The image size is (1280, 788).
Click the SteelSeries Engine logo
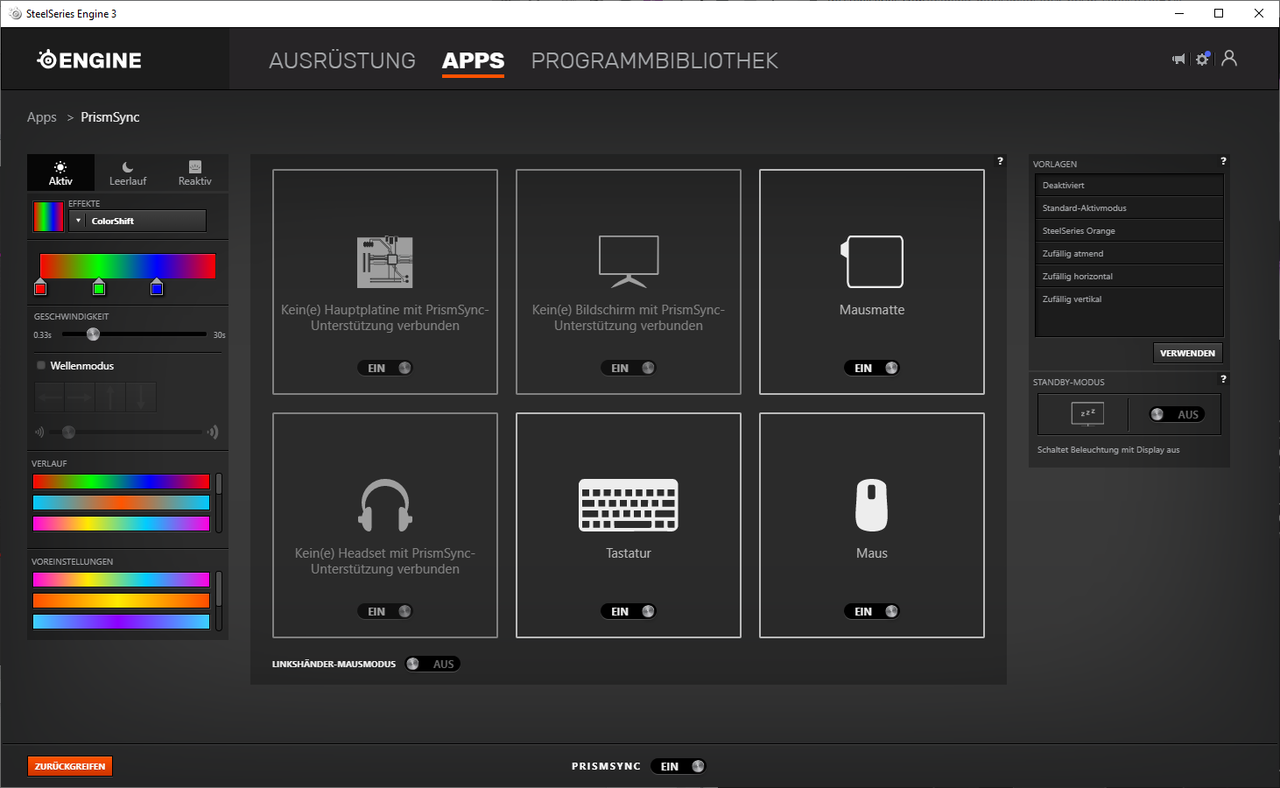click(90, 60)
